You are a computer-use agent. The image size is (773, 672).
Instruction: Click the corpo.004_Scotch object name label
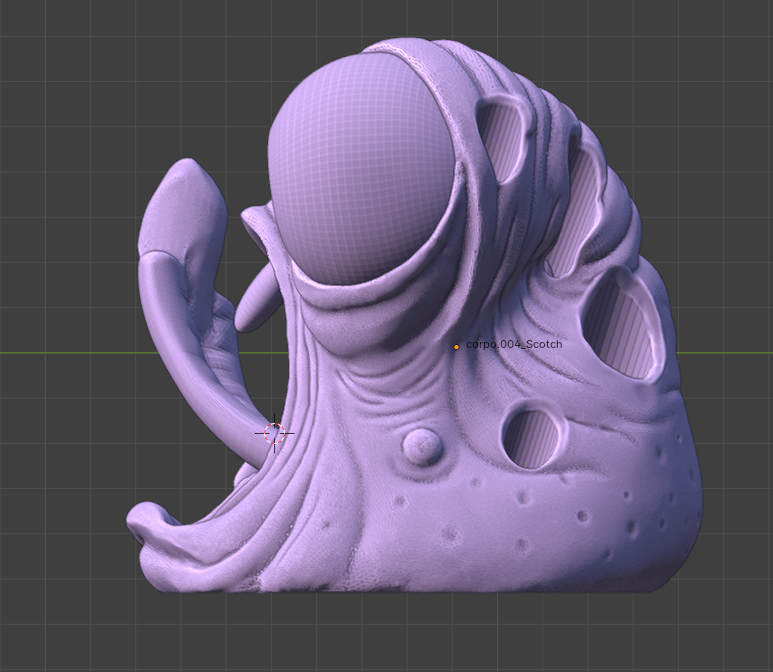(514, 344)
